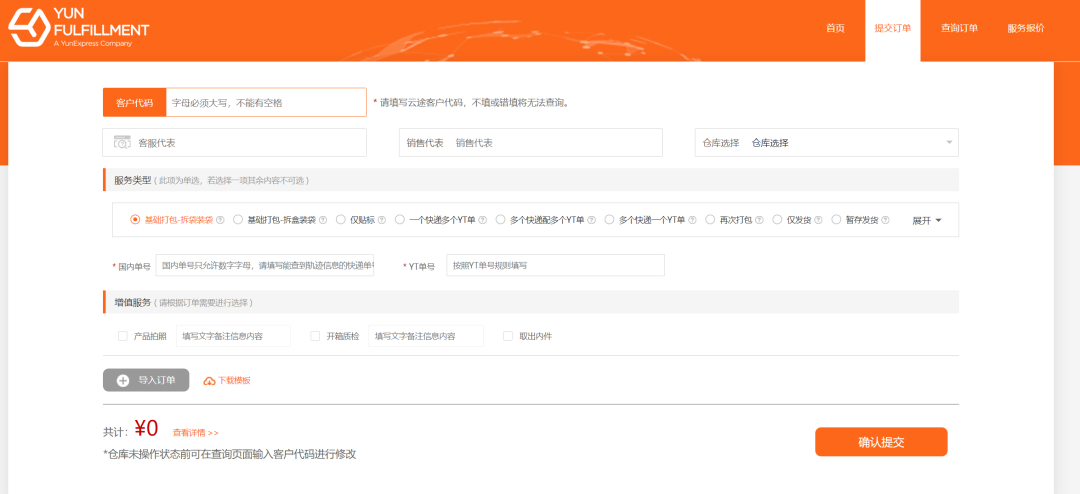Open the 服务报价 tab

1026,28
